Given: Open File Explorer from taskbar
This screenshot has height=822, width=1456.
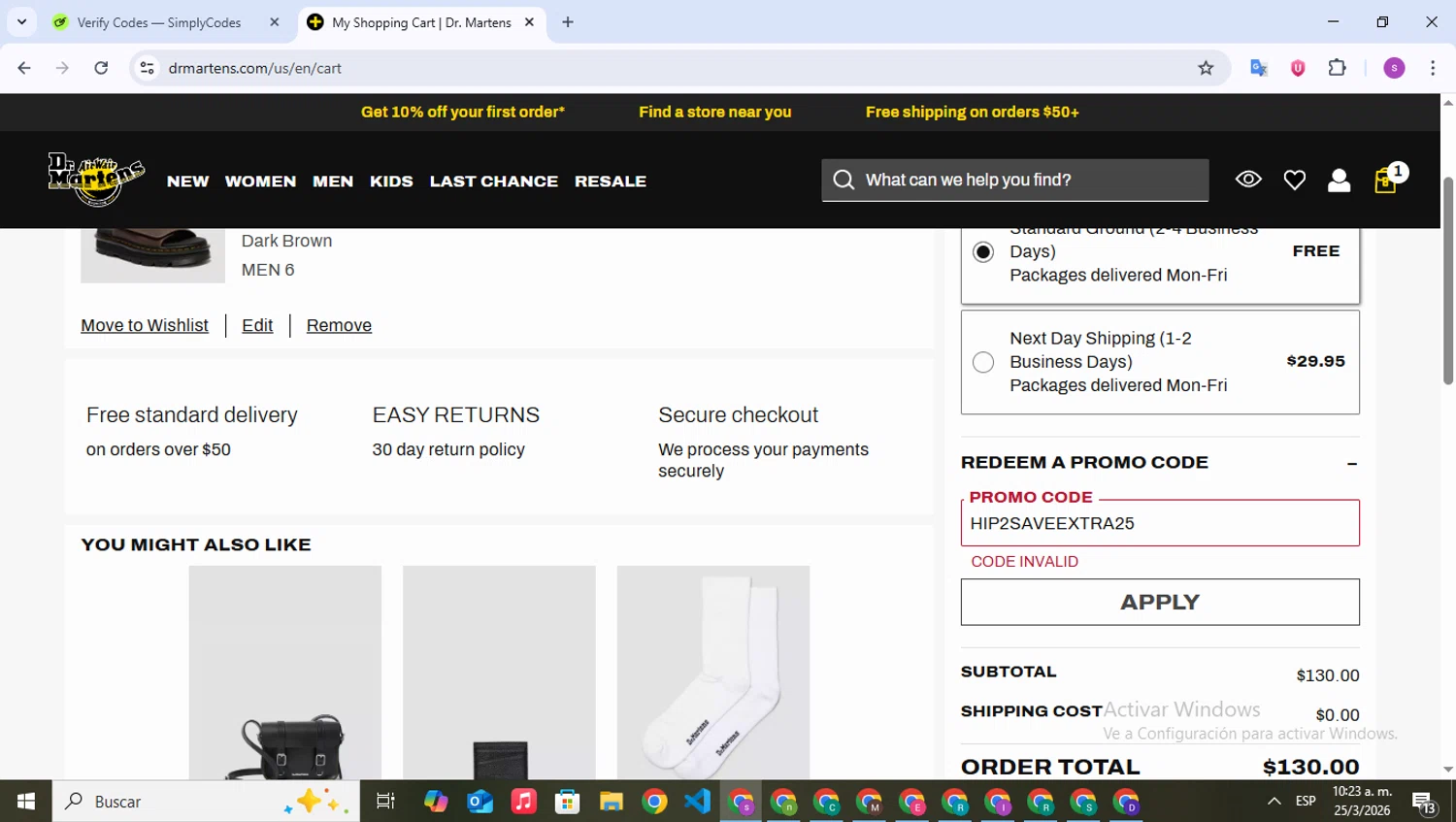Looking at the screenshot, I should pos(611,802).
